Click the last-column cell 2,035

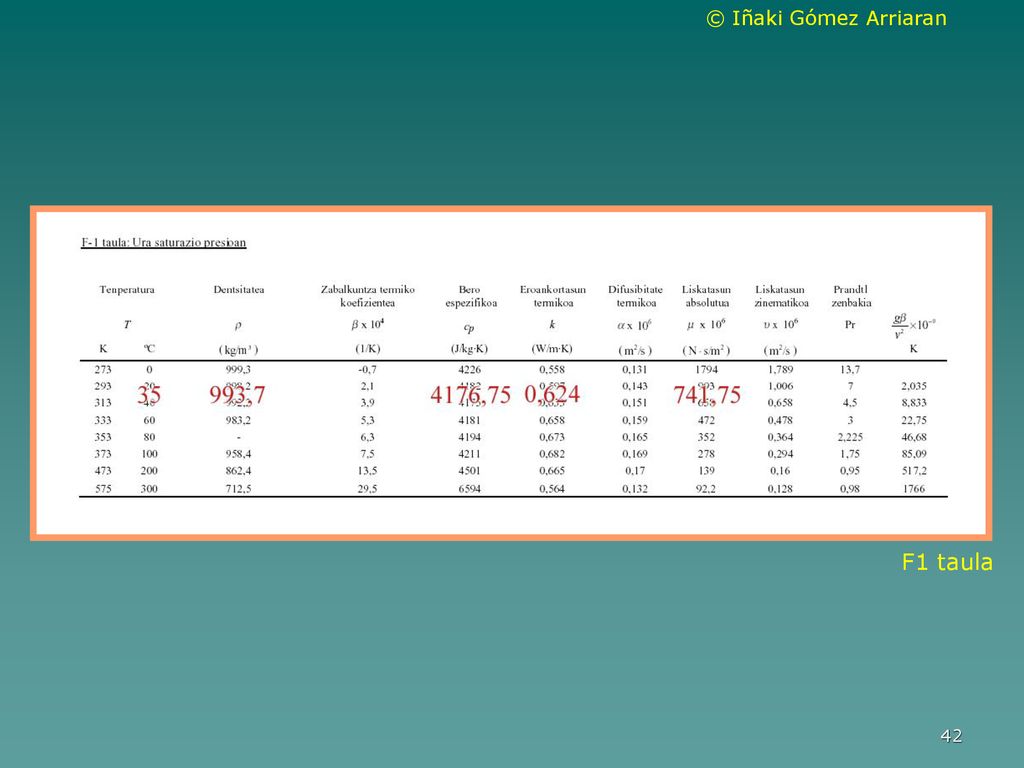click(x=914, y=386)
